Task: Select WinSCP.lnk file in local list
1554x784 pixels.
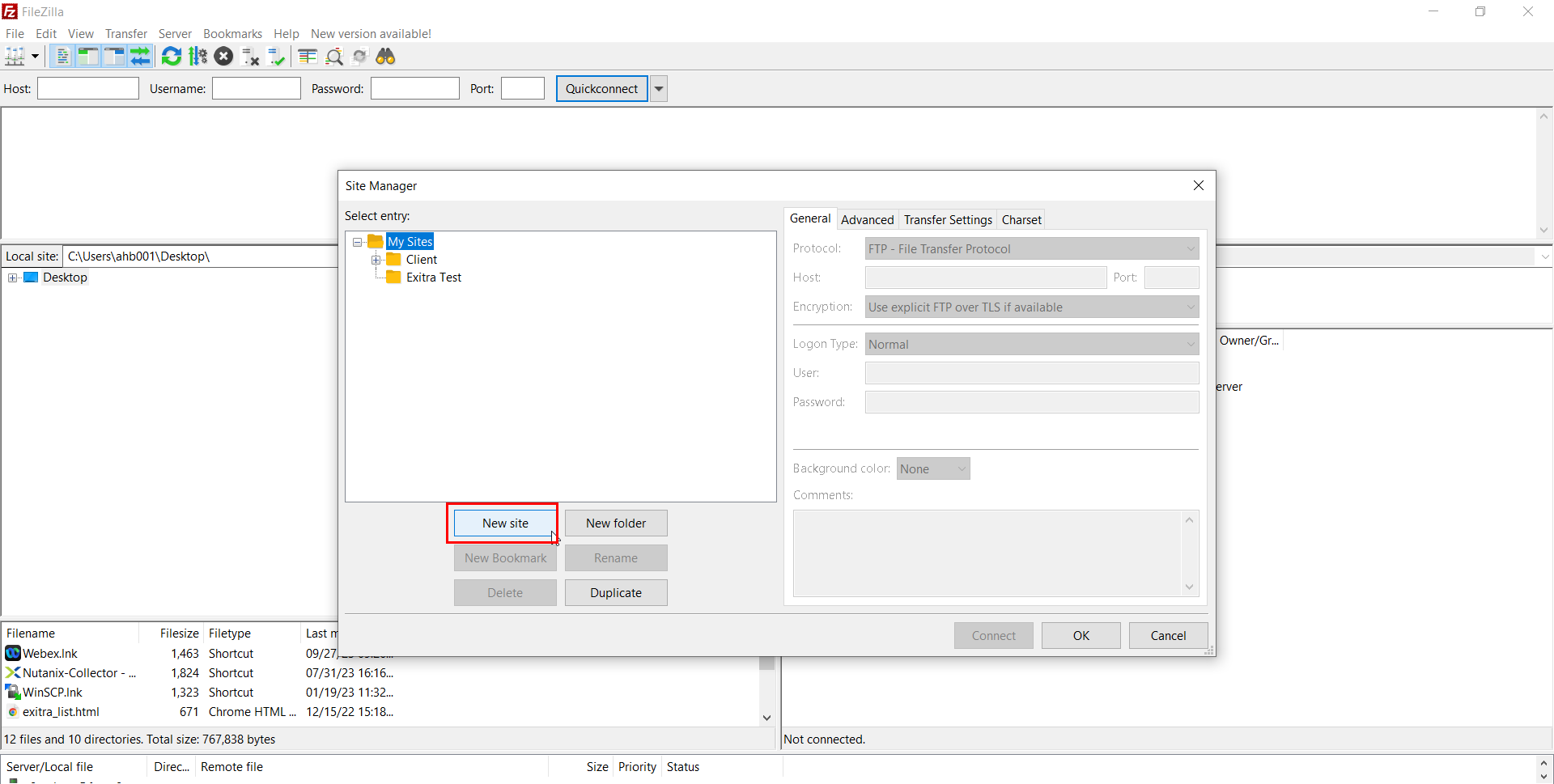Action: (x=53, y=693)
